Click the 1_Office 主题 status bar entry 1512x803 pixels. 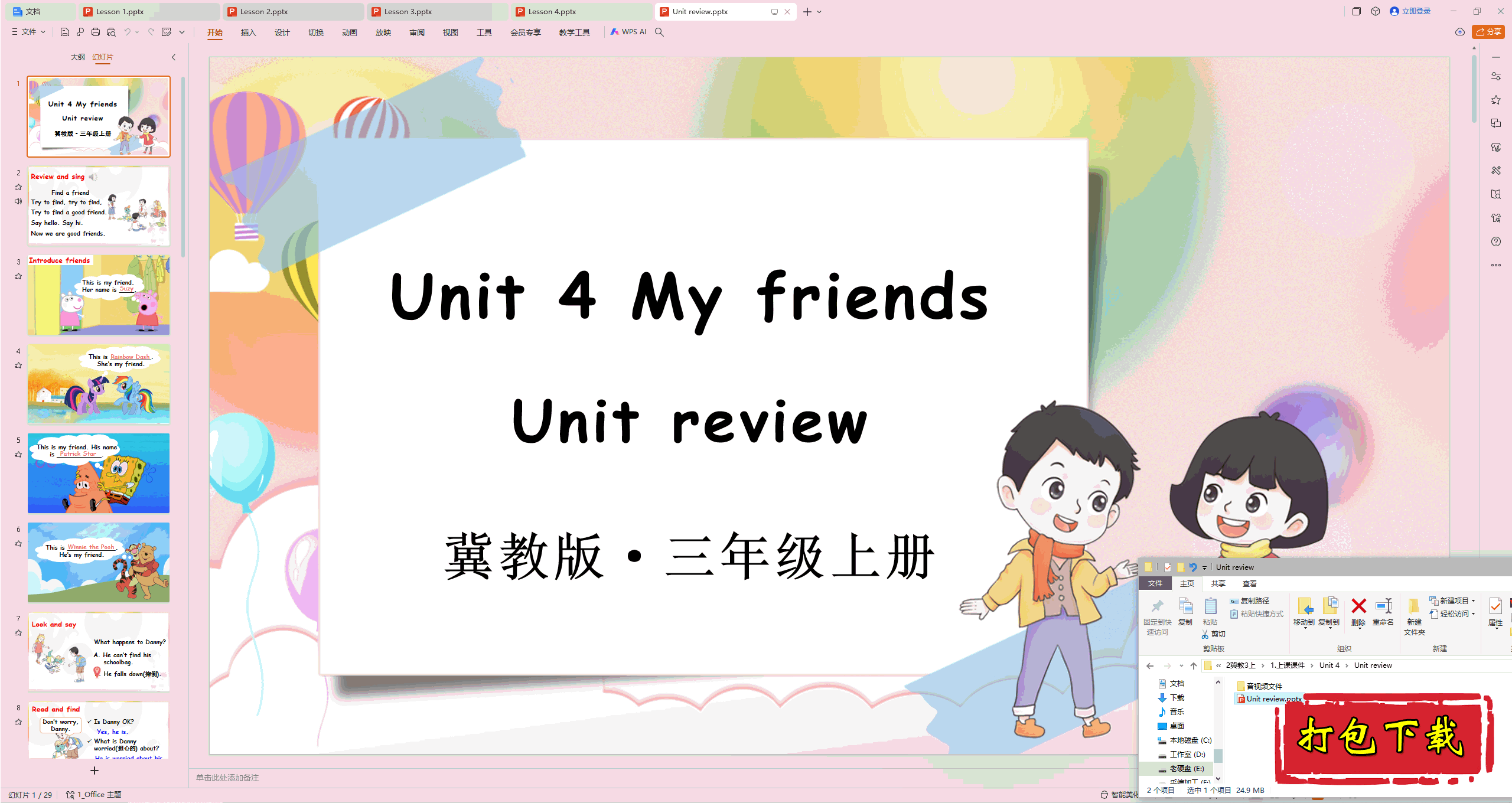click(94, 795)
